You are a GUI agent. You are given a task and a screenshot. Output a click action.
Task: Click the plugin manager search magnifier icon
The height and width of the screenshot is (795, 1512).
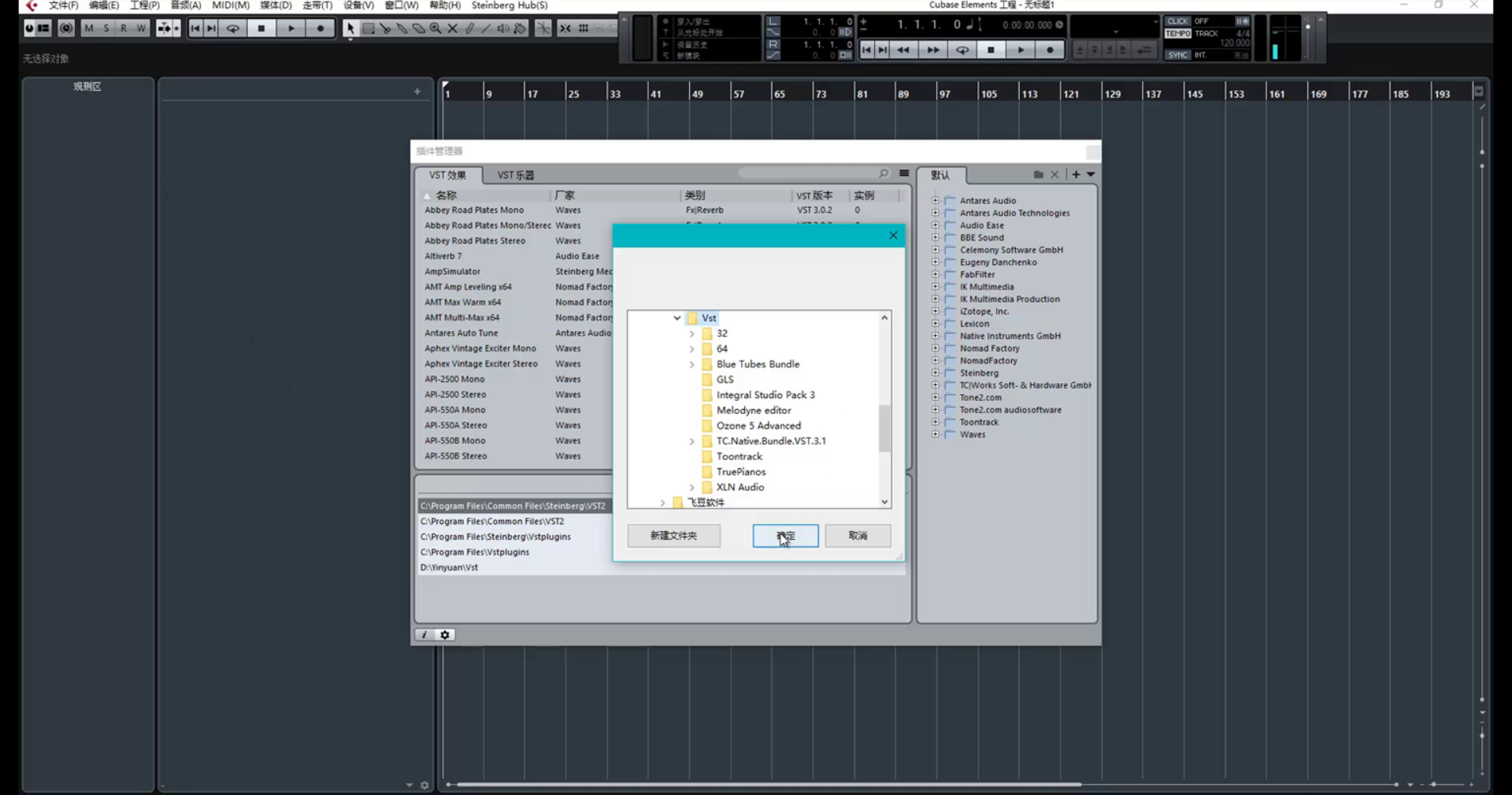click(884, 173)
